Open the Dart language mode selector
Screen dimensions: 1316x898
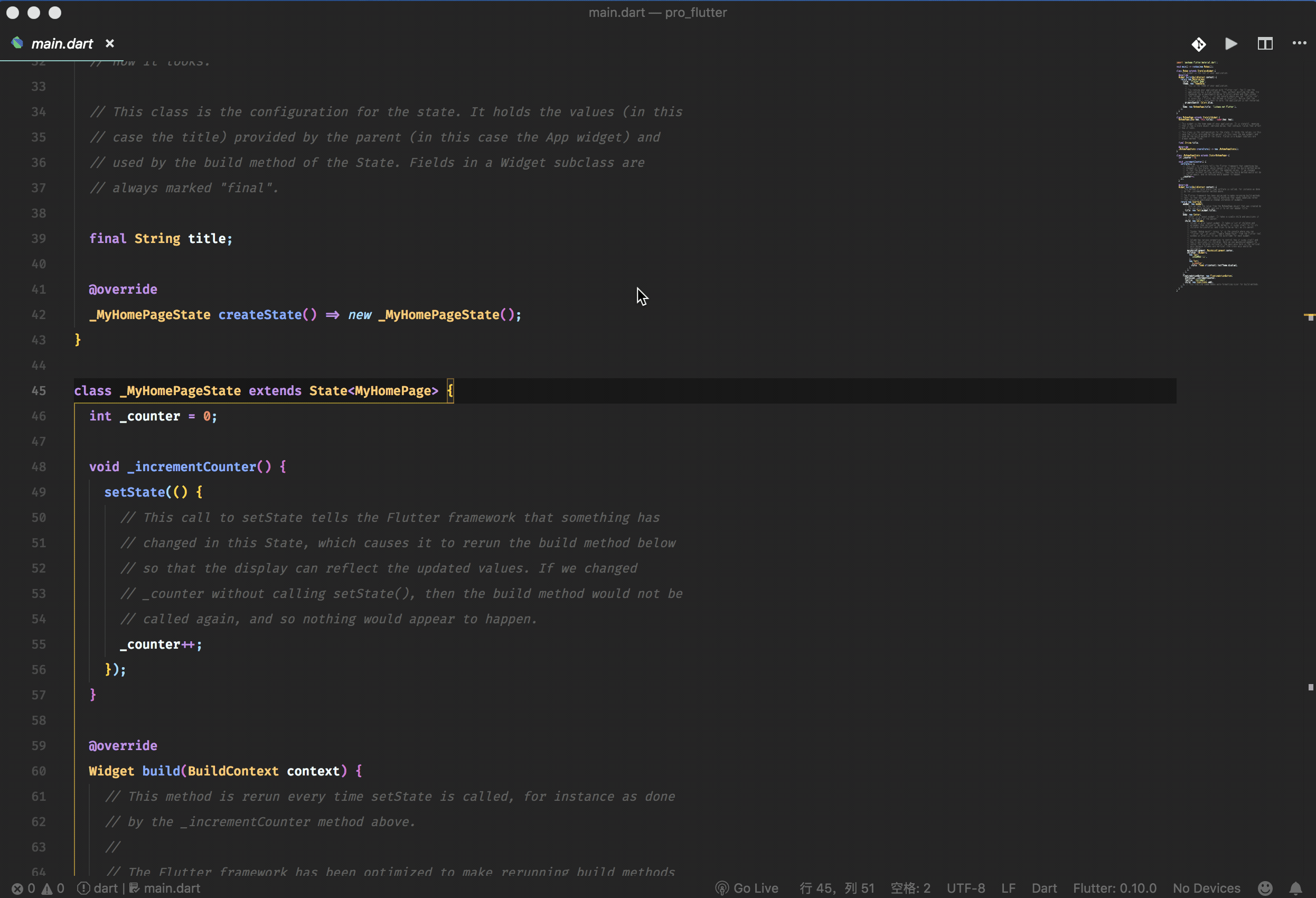tap(1044, 888)
